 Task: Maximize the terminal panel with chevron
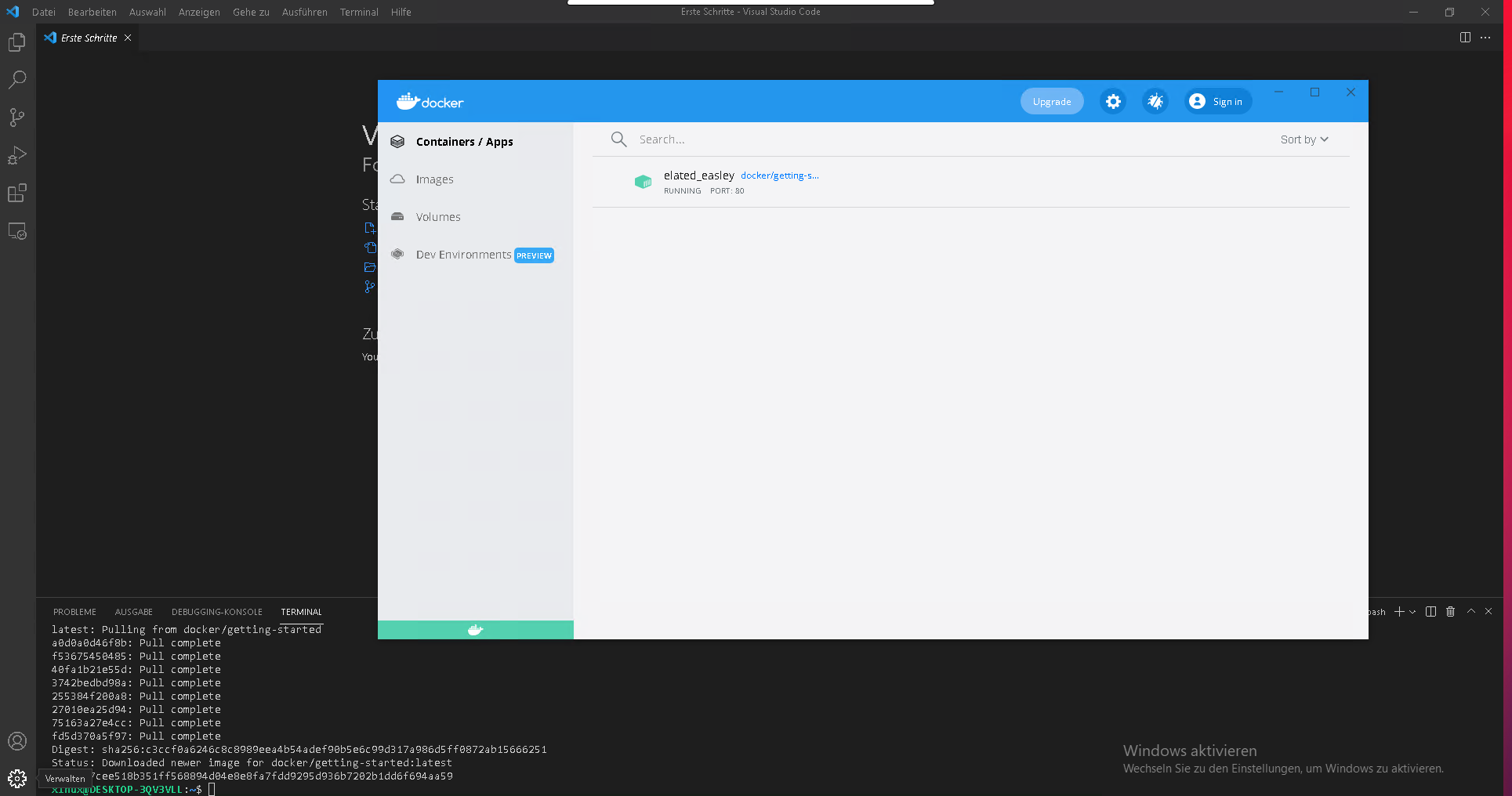1470,612
